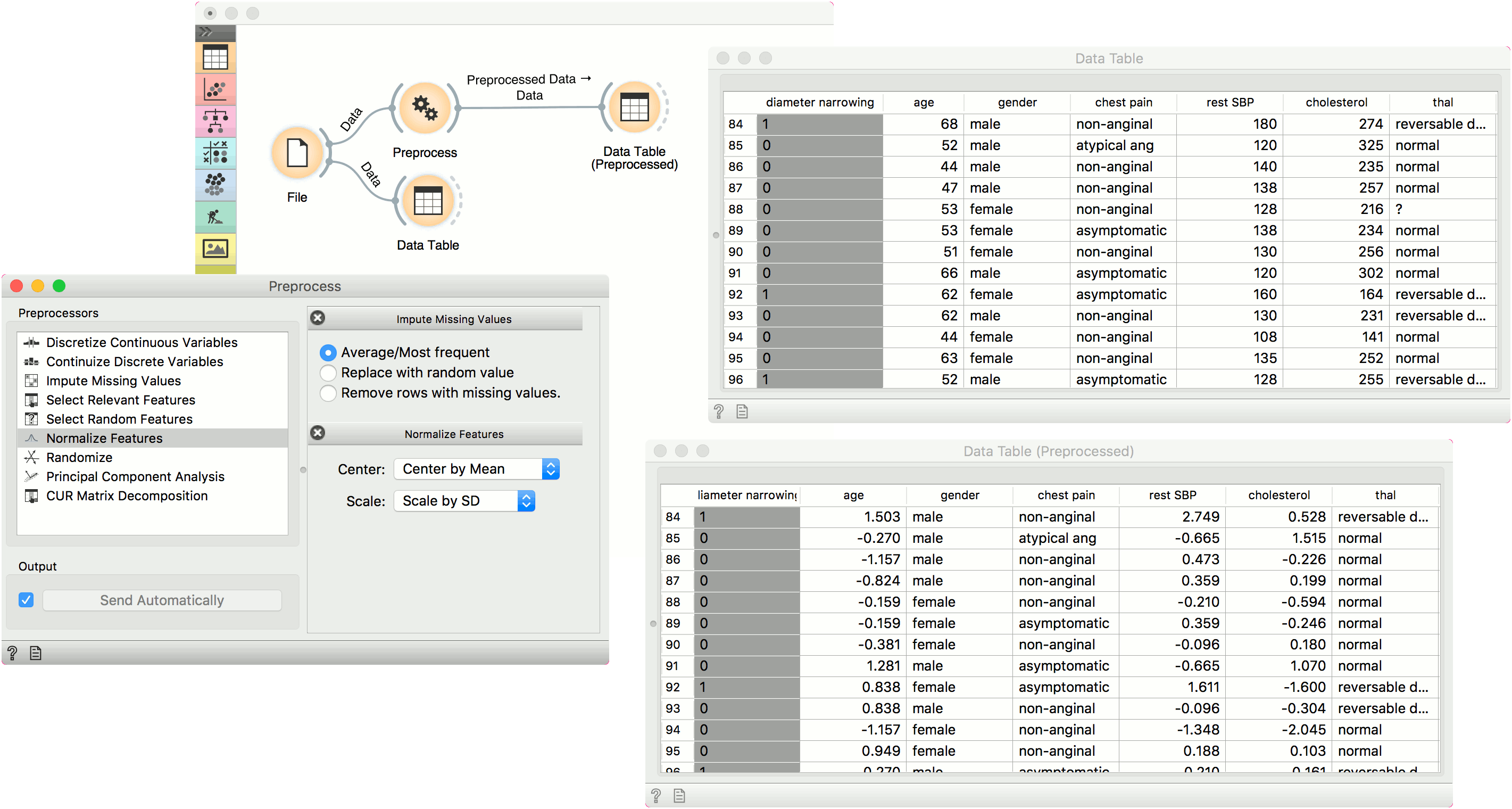Viewport: 1512px width, 809px height.
Task: Open the Model category tree icon
Action: [215, 121]
